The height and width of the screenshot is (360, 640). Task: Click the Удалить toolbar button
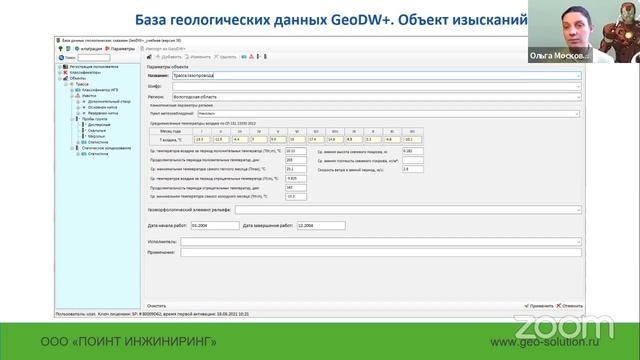click(x=225, y=57)
